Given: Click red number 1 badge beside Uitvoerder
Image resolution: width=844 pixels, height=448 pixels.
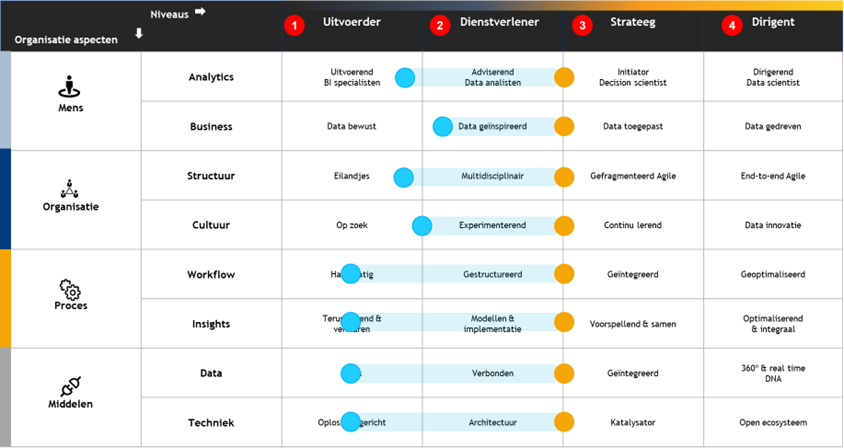Looking at the screenshot, I should click(x=293, y=26).
